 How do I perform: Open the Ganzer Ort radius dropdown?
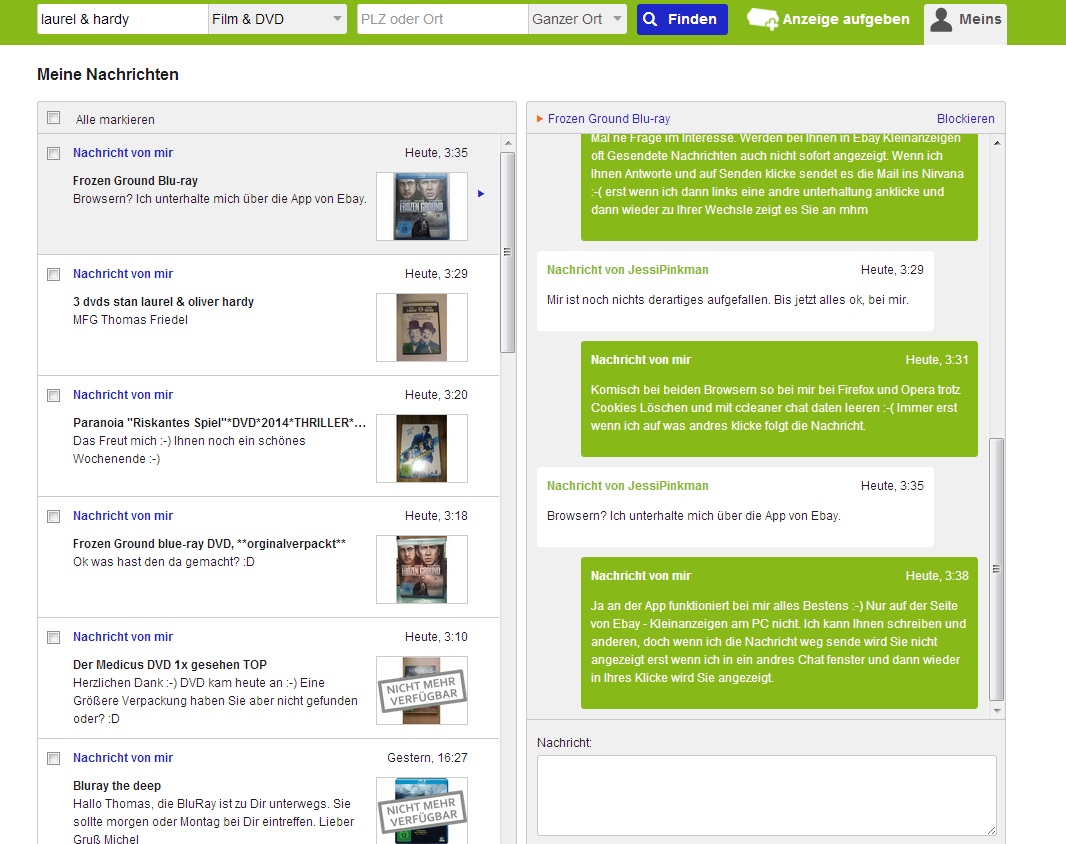point(577,19)
